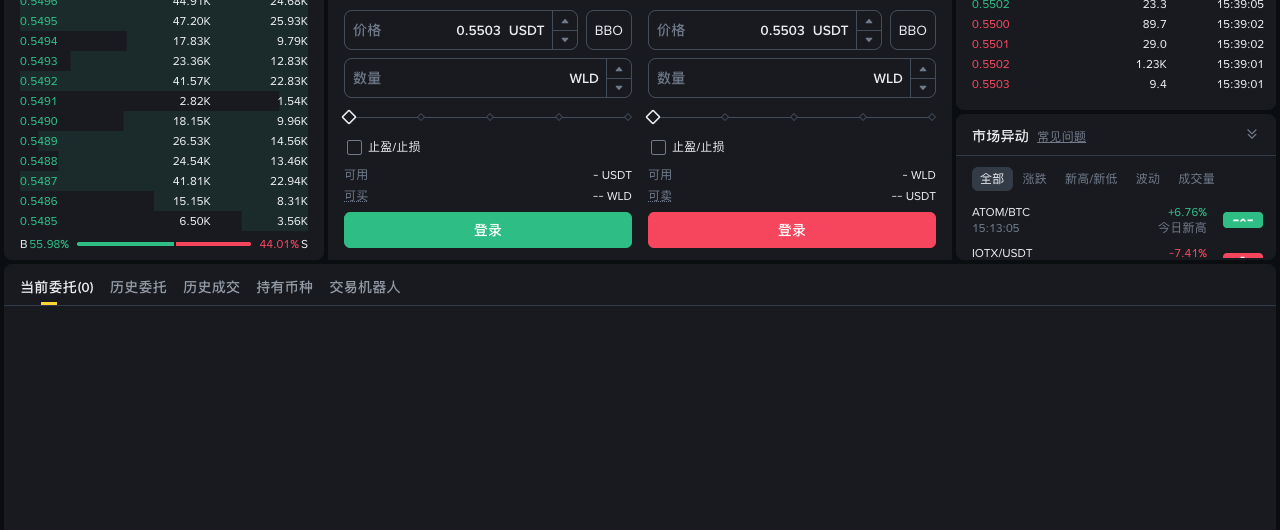Image resolution: width=1280 pixels, height=530 pixels.
Task: Select 新高/新低 filter tab
Action: tap(1091, 179)
